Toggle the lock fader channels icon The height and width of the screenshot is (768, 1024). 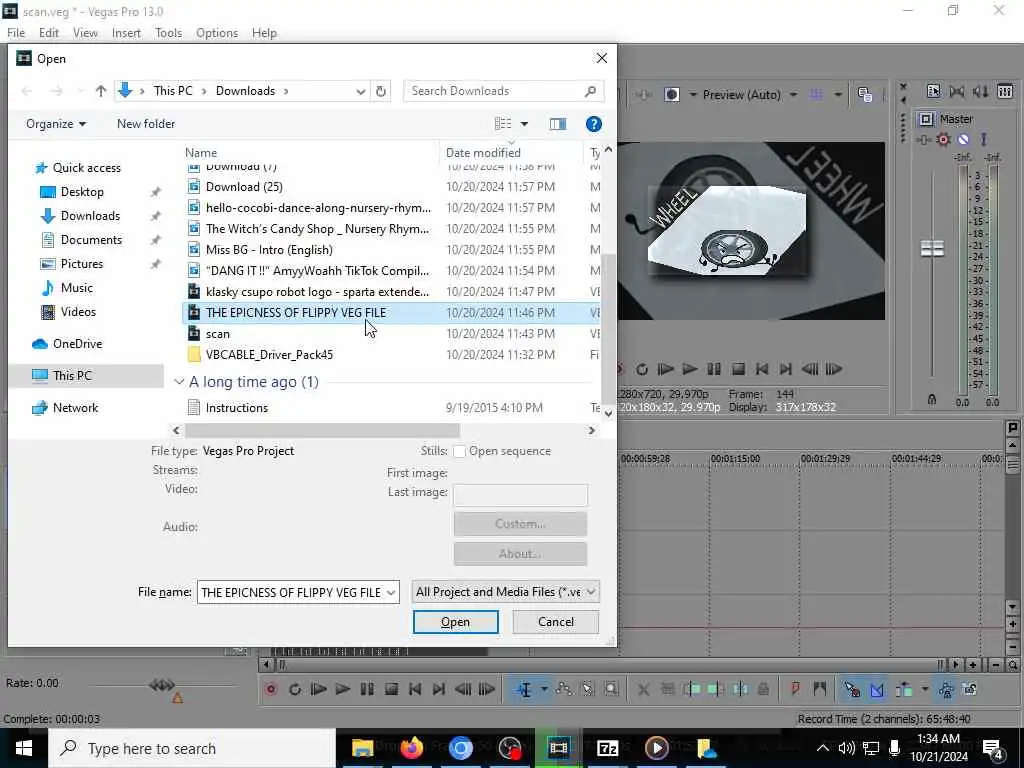tap(932, 399)
